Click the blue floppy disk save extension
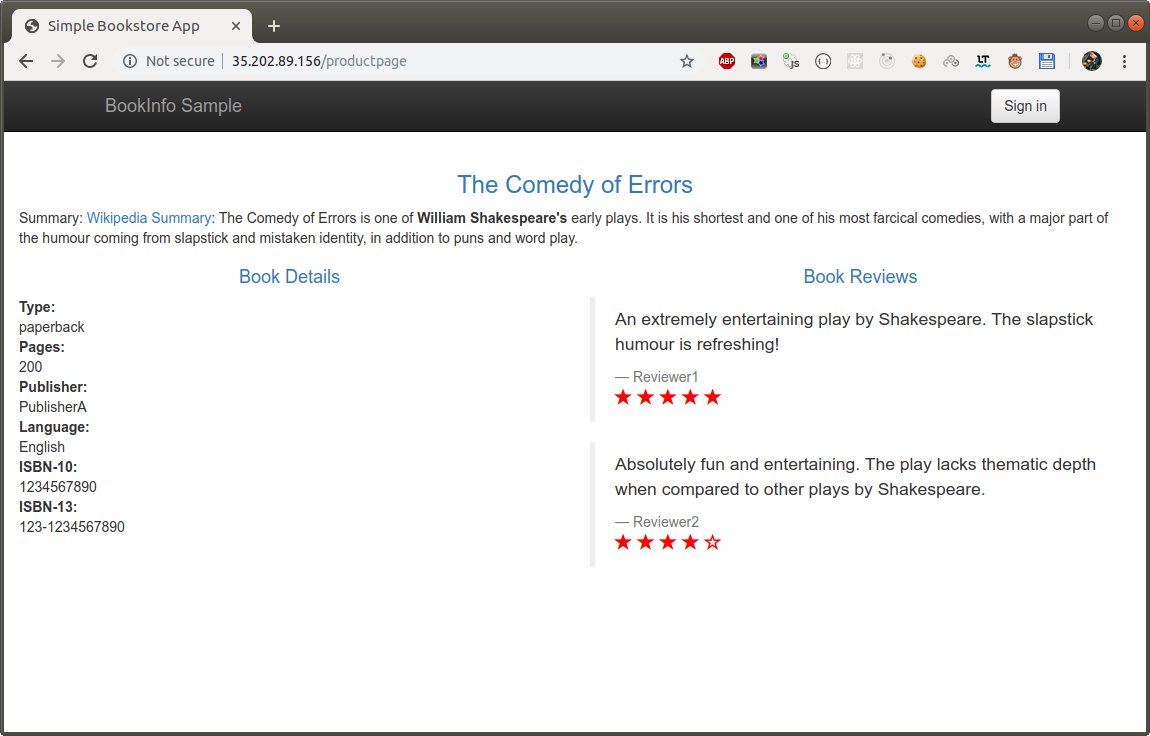The image size is (1150, 736). (x=1047, y=62)
